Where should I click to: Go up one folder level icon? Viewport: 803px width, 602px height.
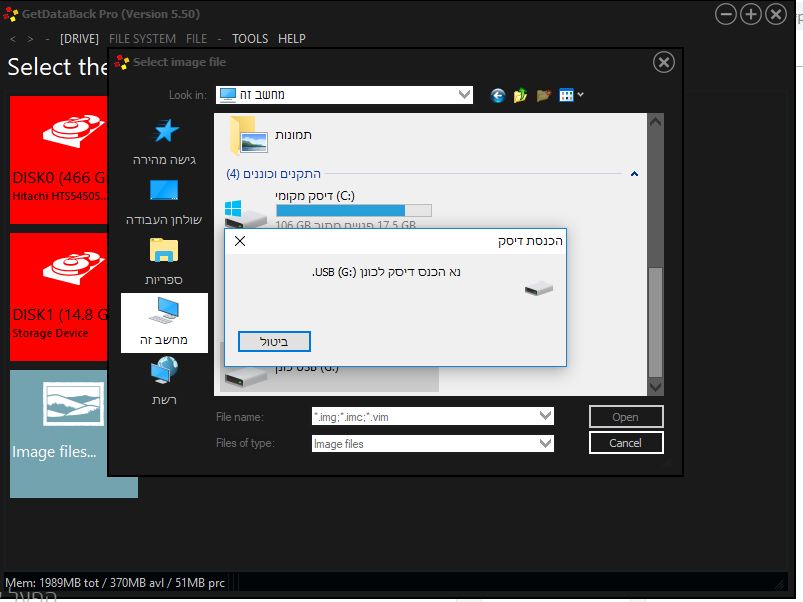pyautogui.click(x=520, y=95)
